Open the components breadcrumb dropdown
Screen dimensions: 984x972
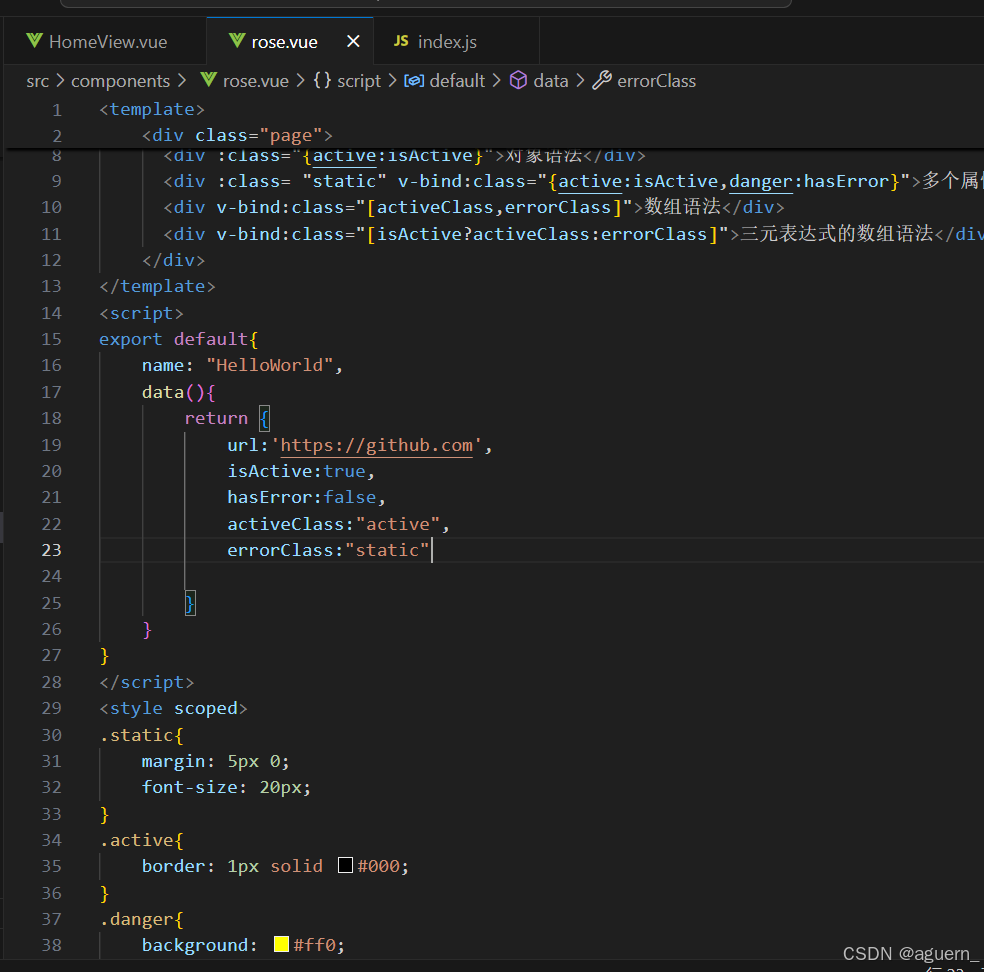pos(120,81)
